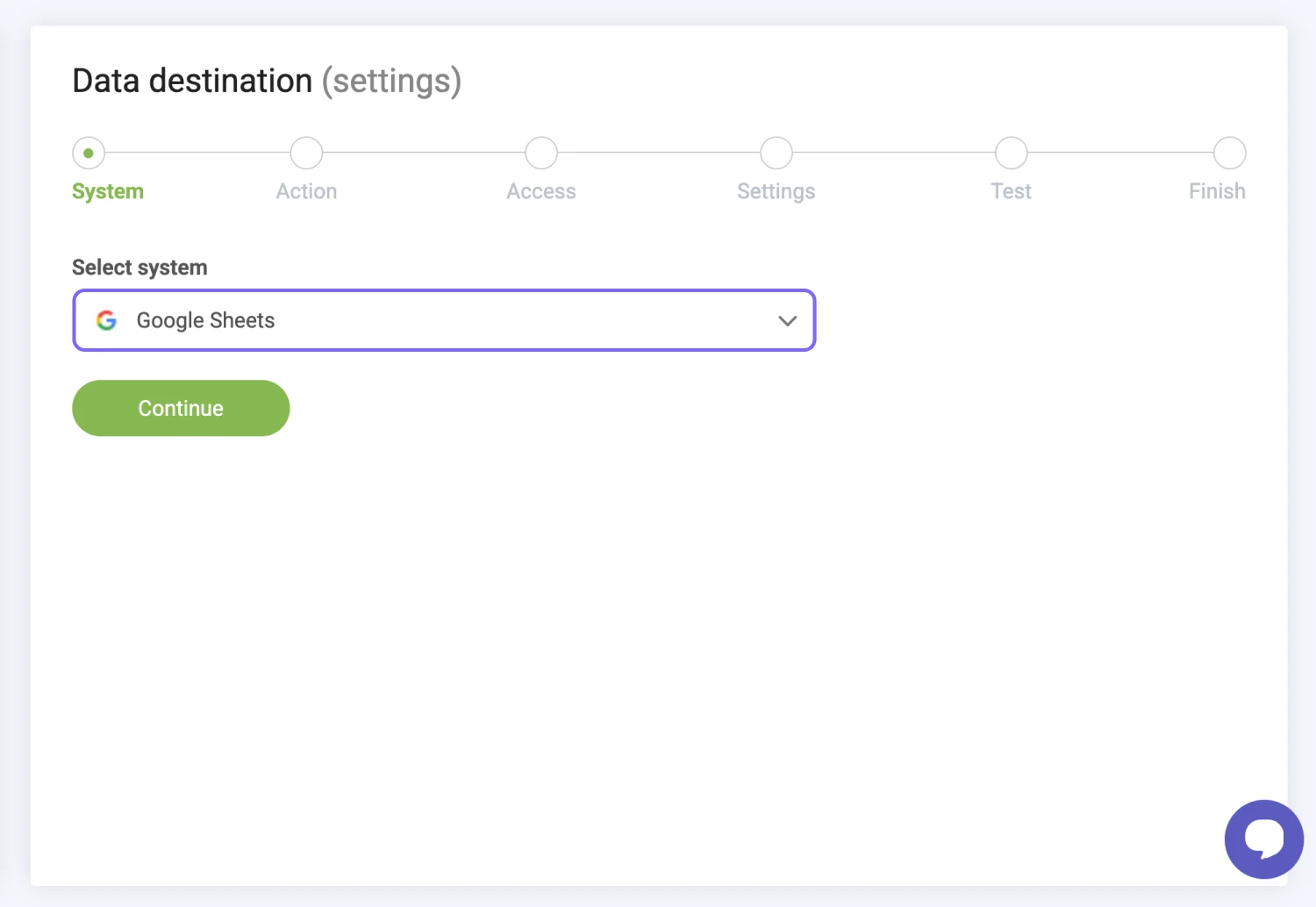Viewport: 1316px width, 907px height.
Task: Open the Test step label
Action: point(1011,191)
